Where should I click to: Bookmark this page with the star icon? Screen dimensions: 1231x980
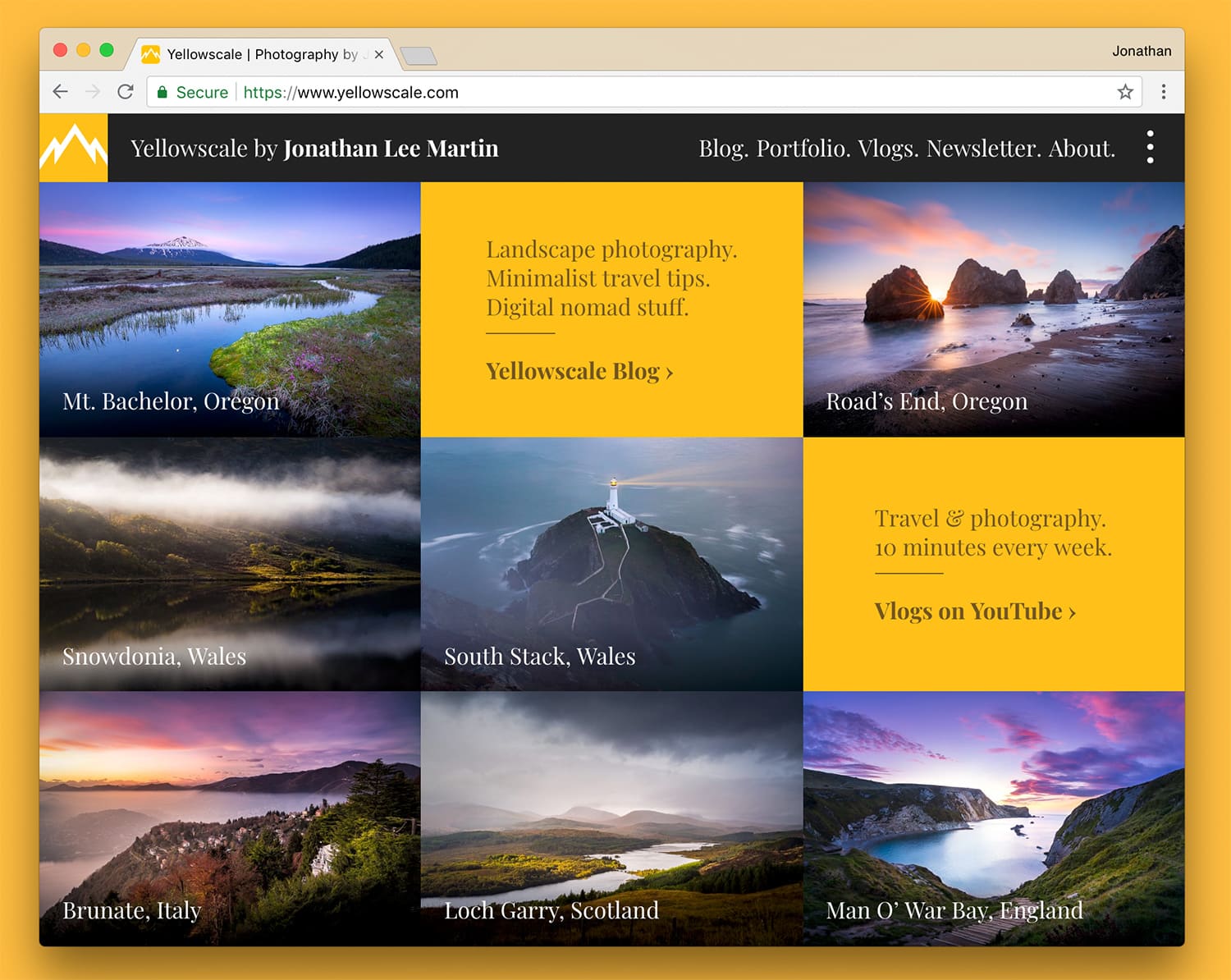coord(1125,92)
